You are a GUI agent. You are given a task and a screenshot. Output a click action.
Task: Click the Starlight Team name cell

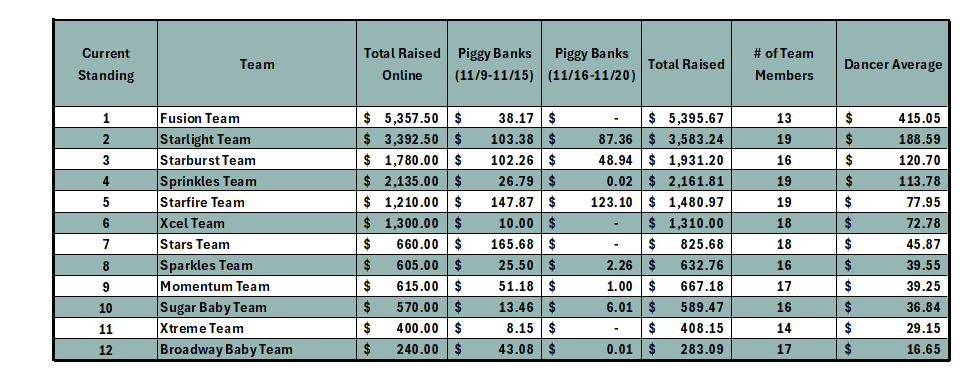click(x=257, y=139)
